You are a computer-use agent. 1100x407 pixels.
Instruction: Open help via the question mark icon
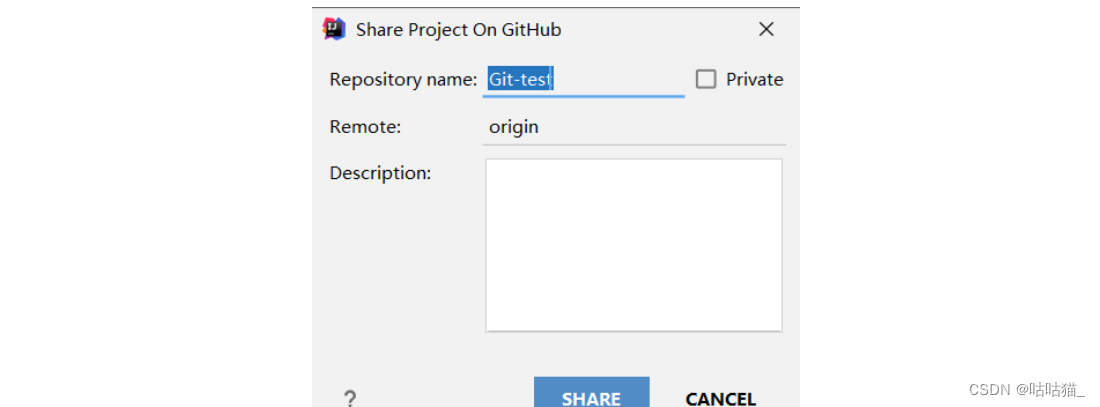pyautogui.click(x=349, y=399)
